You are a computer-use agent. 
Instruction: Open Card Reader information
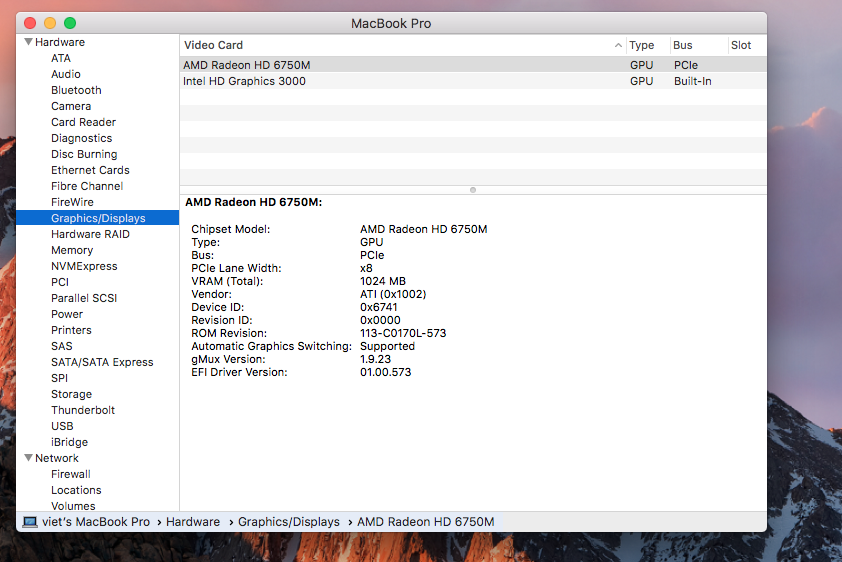pyautogui.click(x=83, y=122)
